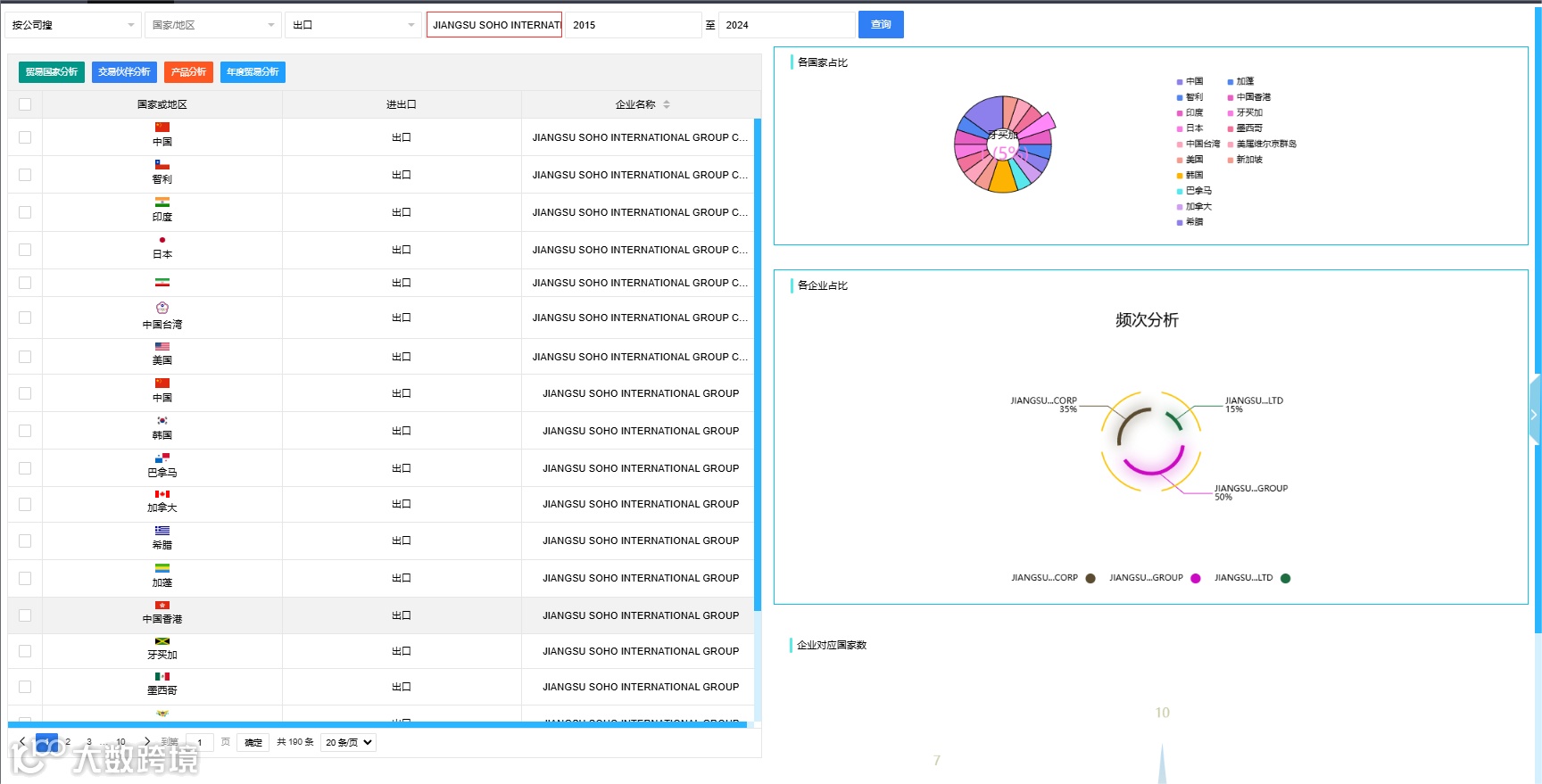Check the checkbox for the 印度 row
The width and height of the screenshot is (1542, 784).
pos(25,212)
